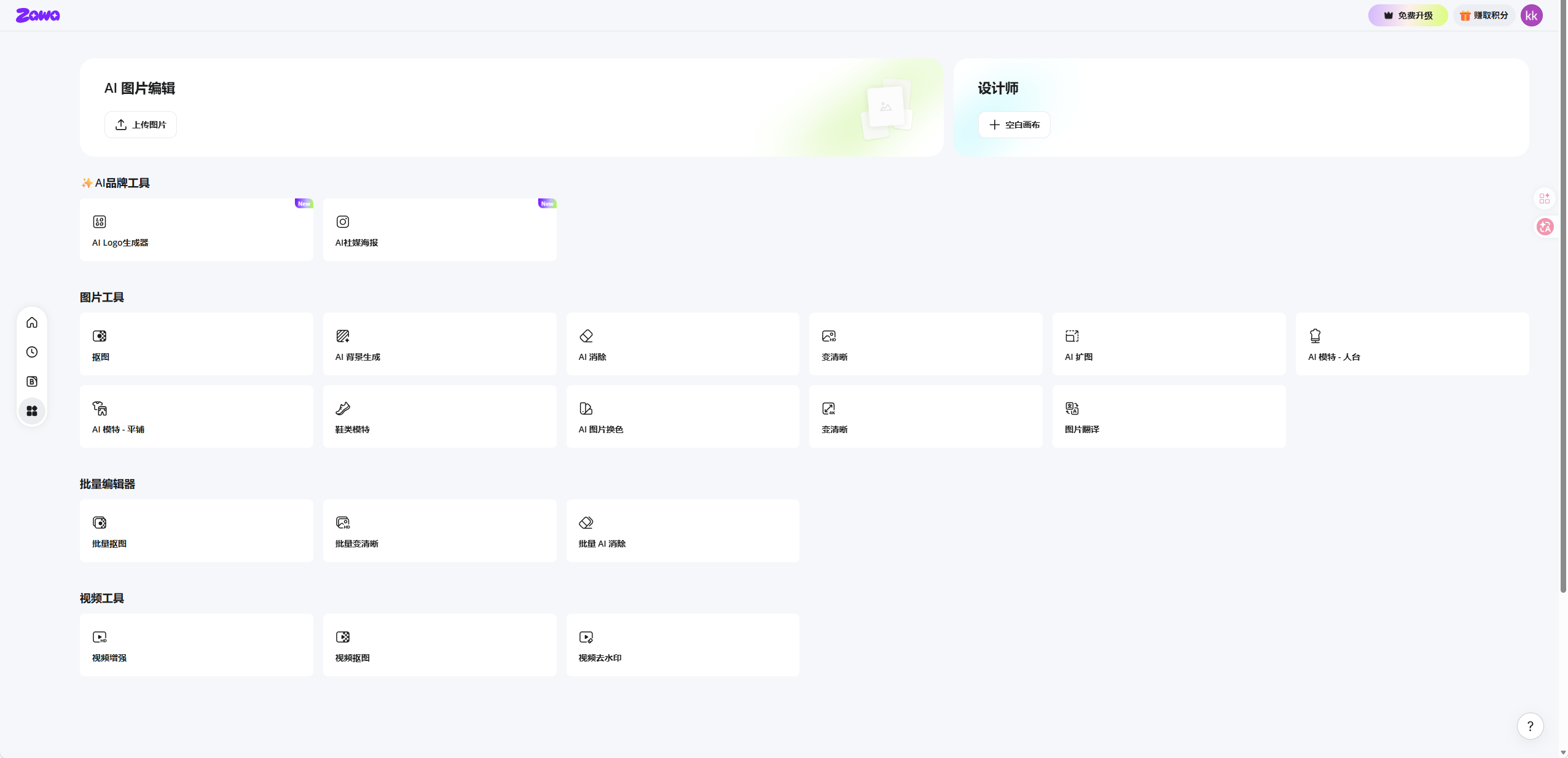Open the AI 模特 - 人台 tool

[1411, 344]
